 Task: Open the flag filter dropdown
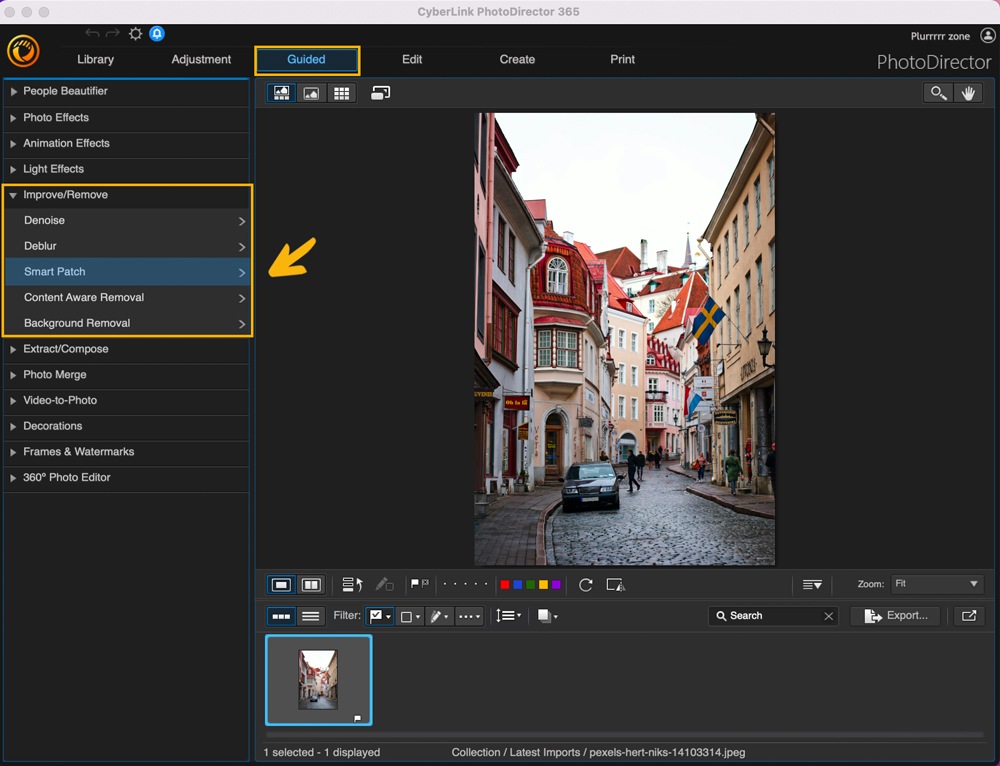(x=380, y=615)
